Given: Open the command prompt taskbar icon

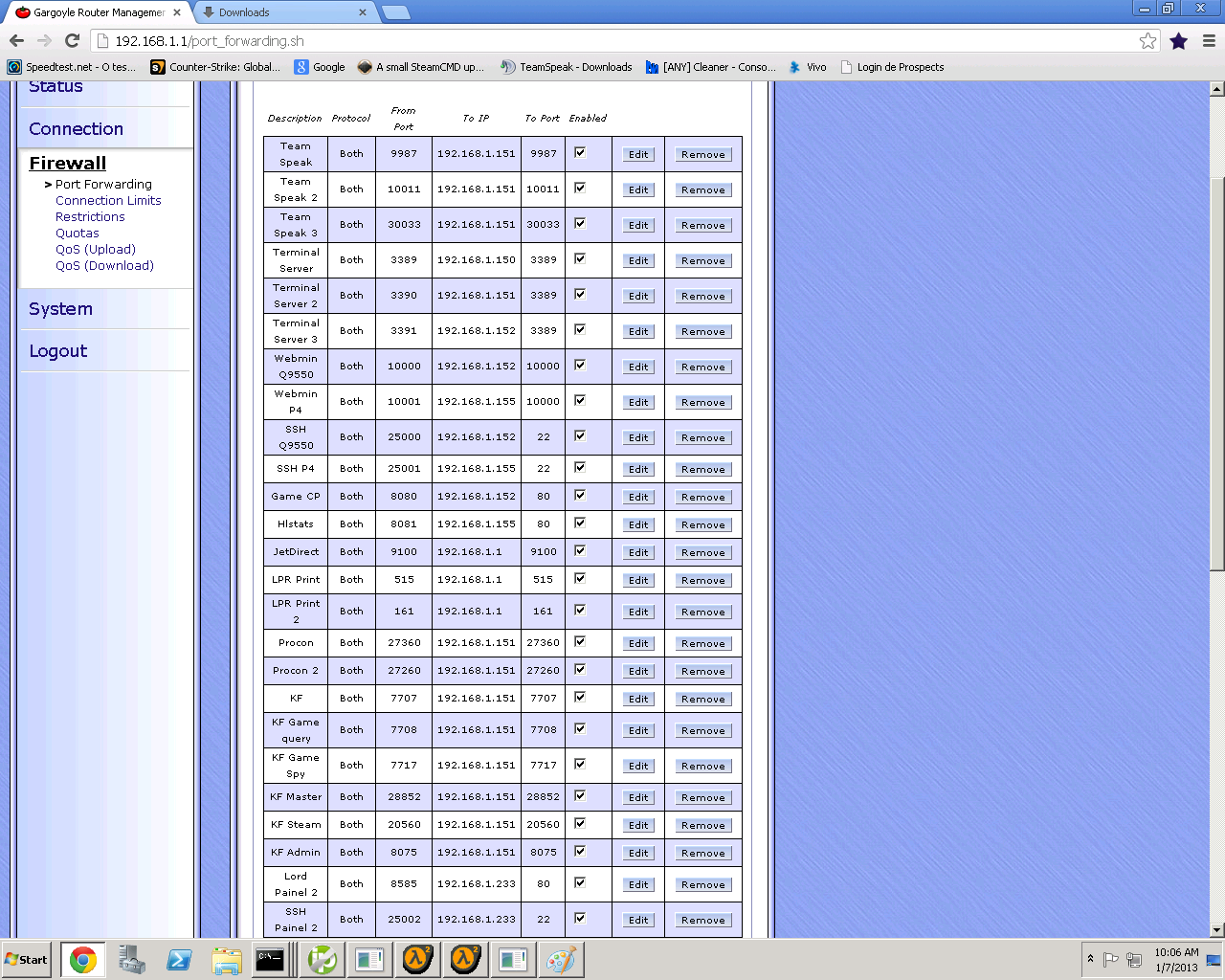Looking at the screenshot, I should [270, 960].
